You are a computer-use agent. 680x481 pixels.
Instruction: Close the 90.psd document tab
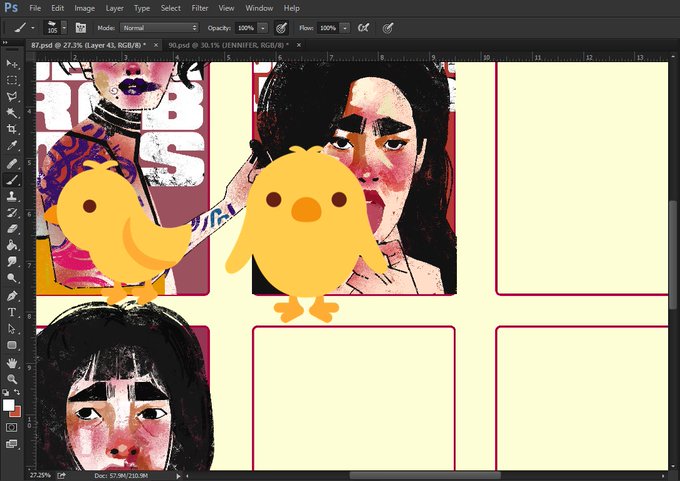299,45
